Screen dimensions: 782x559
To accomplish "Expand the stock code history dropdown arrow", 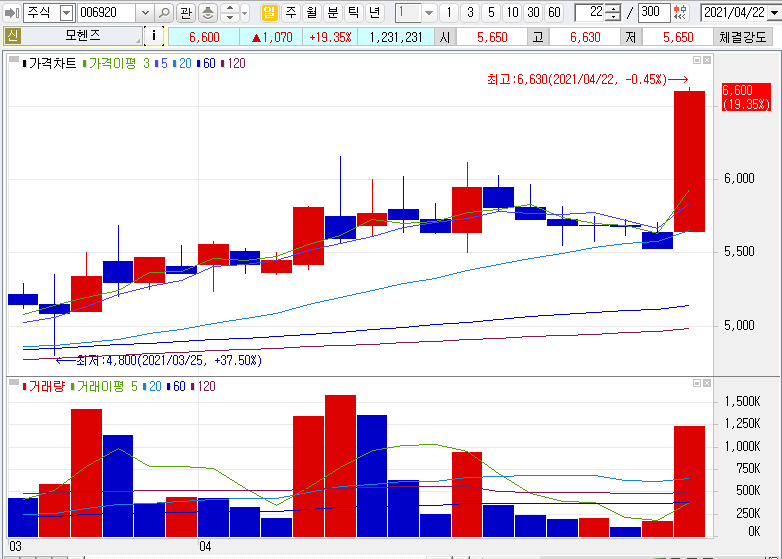I will point(145,13).
